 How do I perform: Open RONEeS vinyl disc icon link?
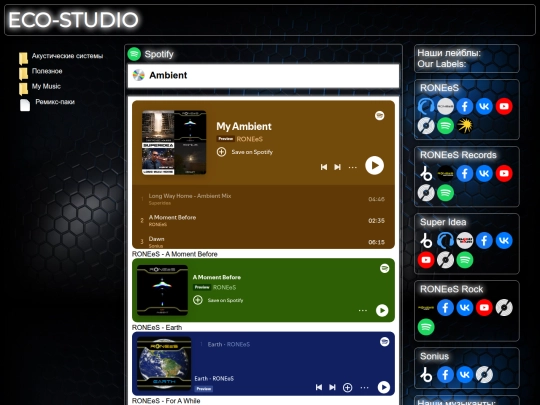[x=426, y=126]
